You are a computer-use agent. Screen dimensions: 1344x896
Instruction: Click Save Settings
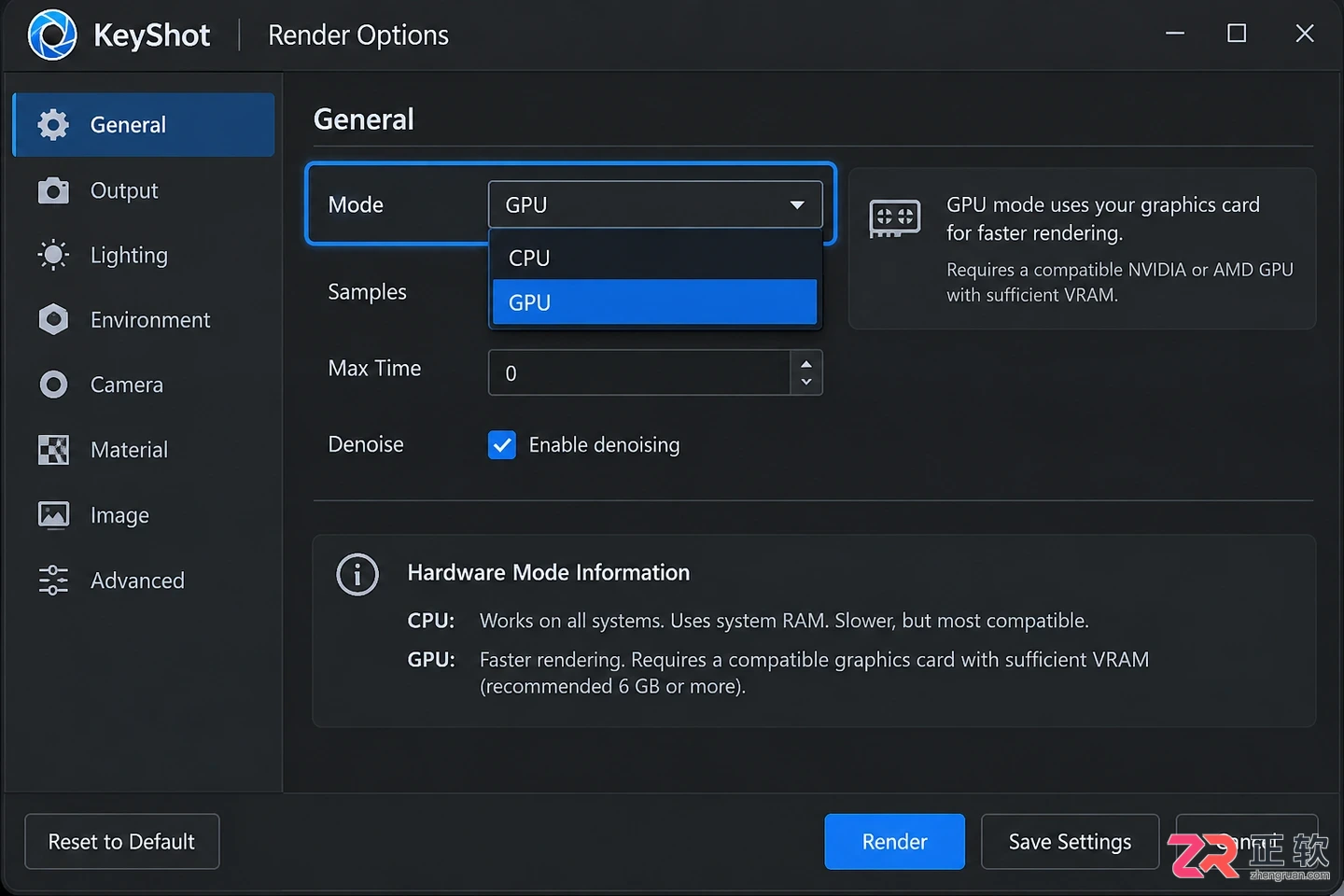(x=1070, y=842)
